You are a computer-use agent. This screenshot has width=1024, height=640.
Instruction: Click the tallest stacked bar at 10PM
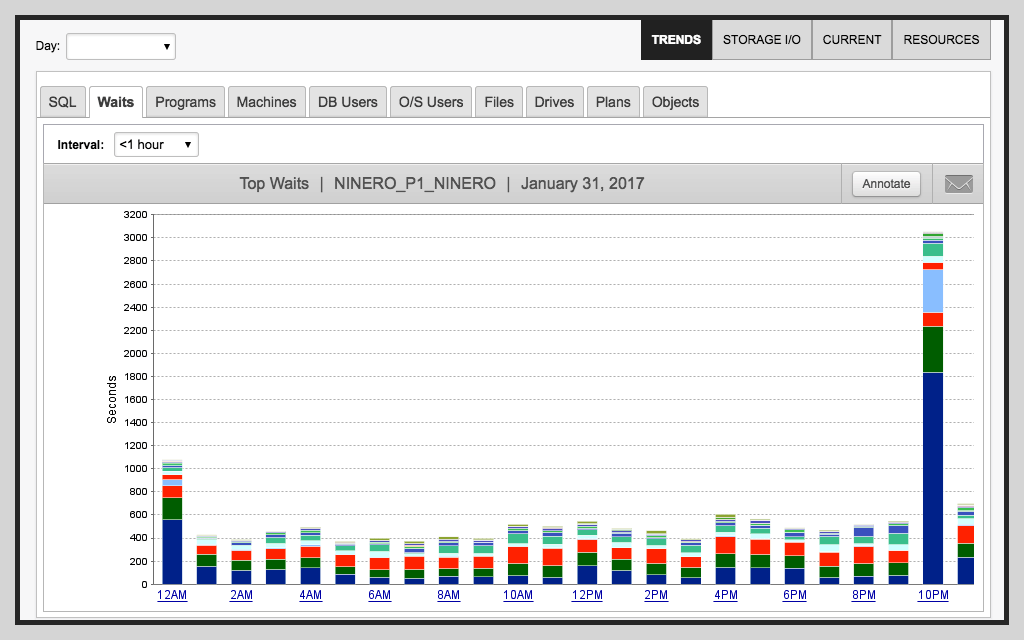[932, 400]
